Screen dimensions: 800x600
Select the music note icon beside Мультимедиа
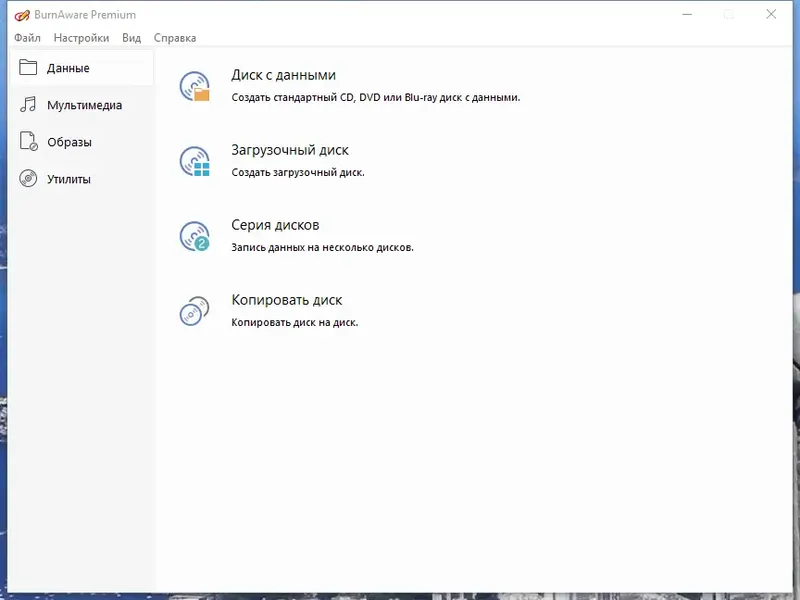[31, 104]
